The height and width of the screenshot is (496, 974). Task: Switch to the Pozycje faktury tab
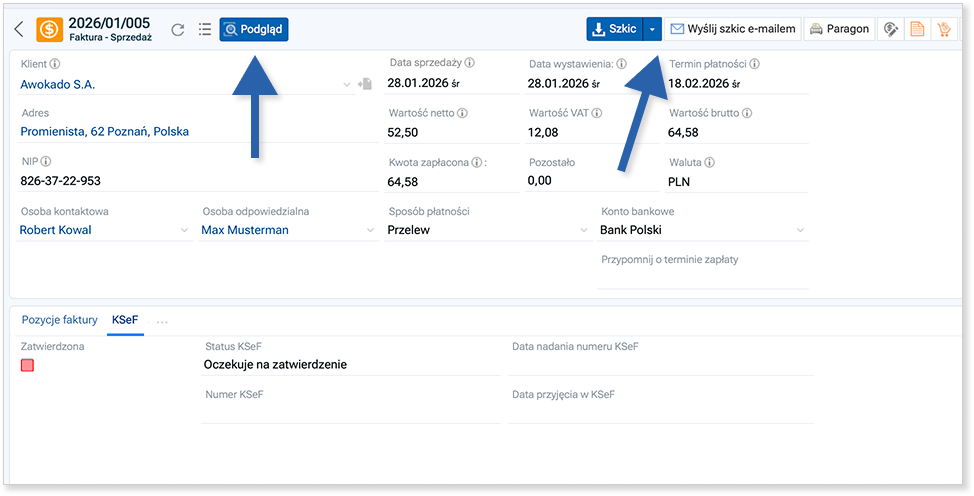(x=59, y=320)
